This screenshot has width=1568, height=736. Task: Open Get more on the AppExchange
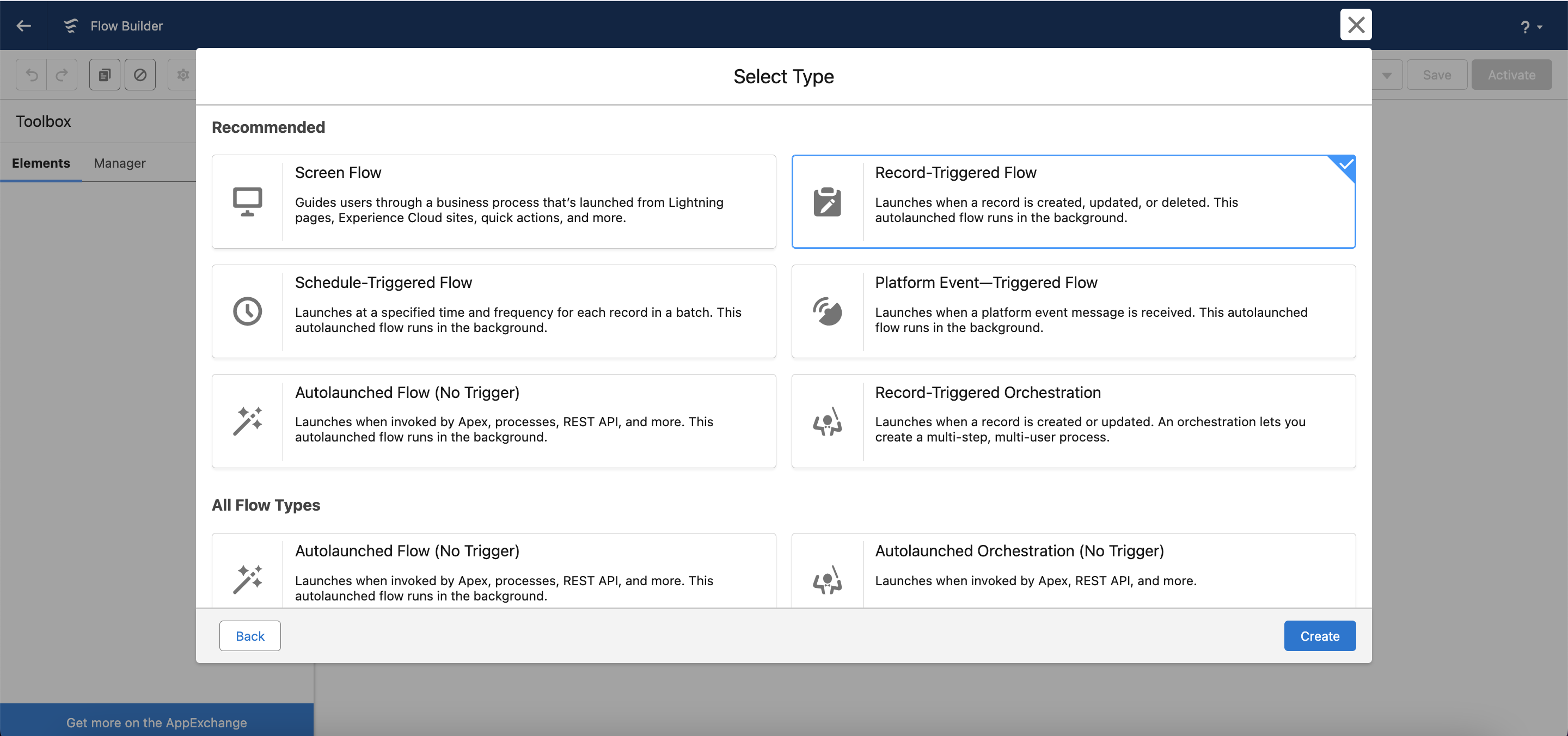coord(156,722)
